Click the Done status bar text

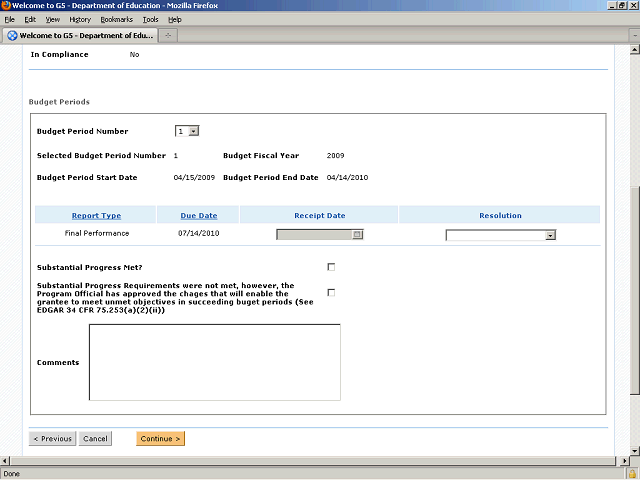(12, 474)
